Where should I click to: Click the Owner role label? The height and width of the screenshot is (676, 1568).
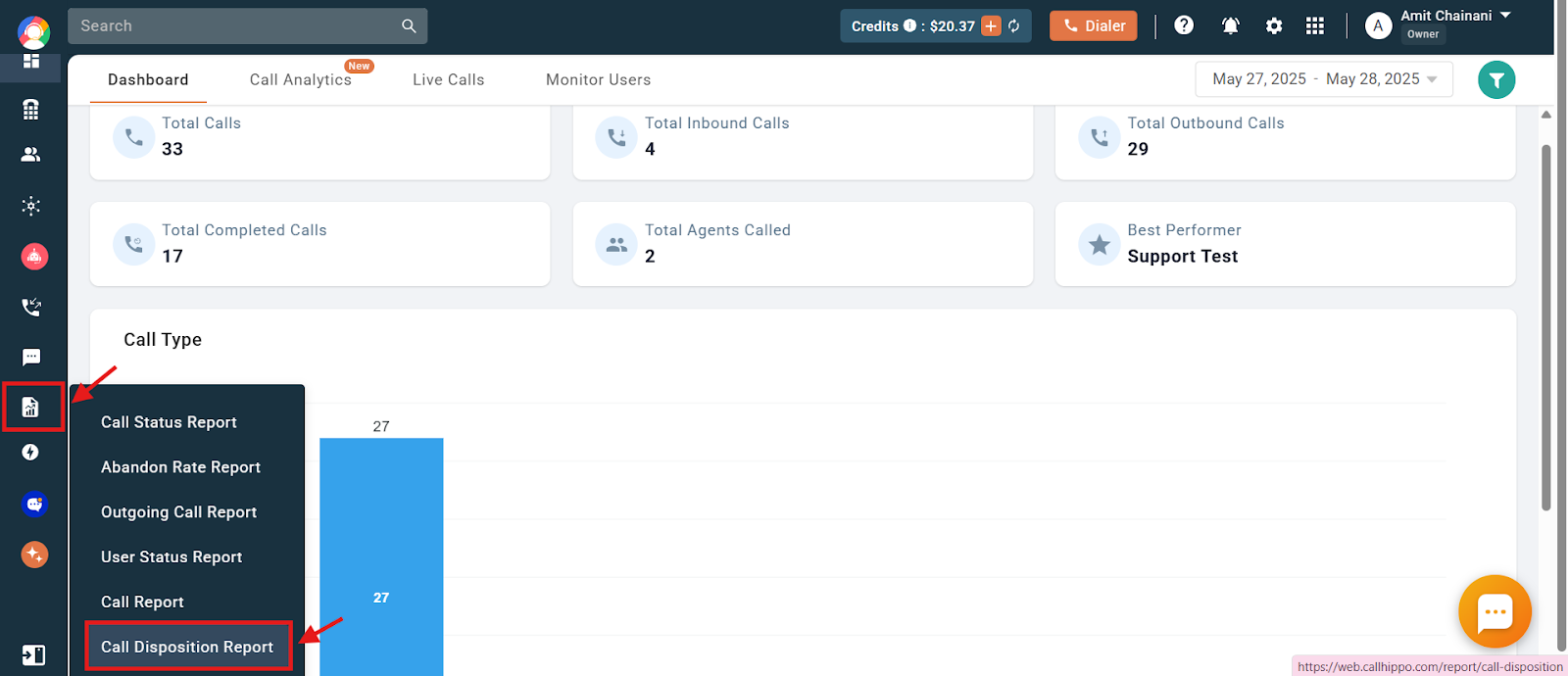[1423, 34]
